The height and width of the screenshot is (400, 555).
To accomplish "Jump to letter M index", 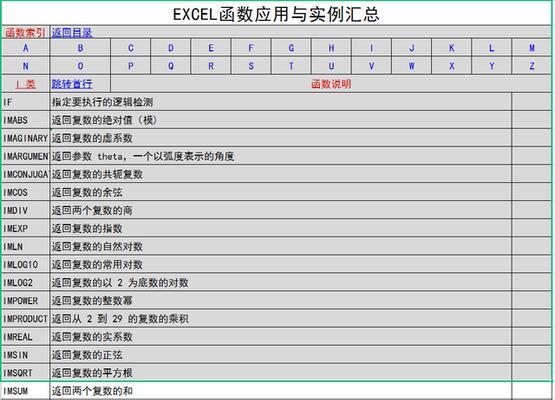I will 532,48.
